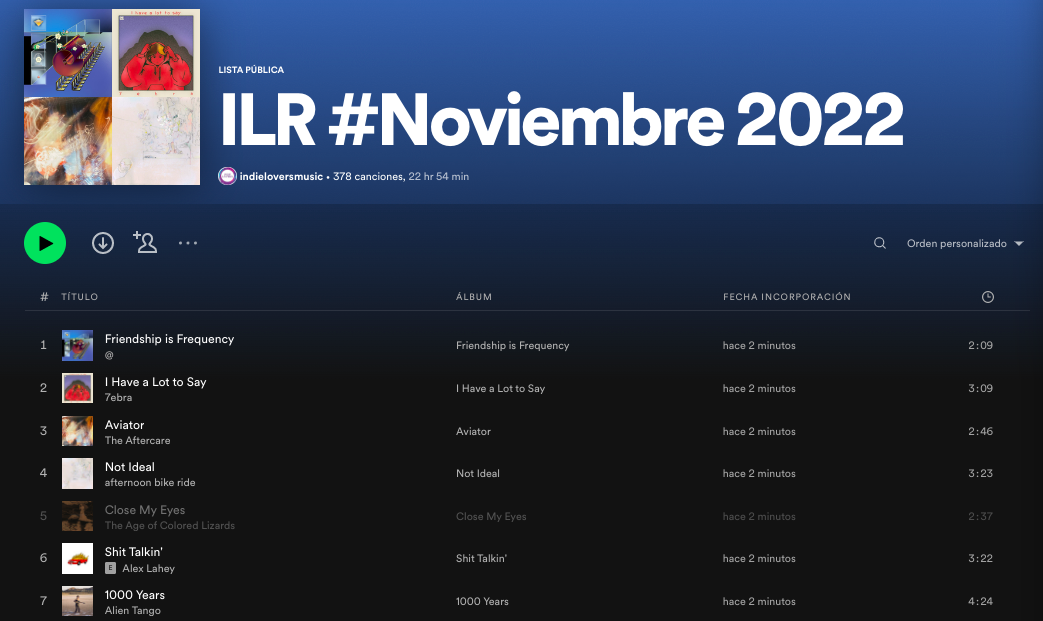This screenshot has width=1043, height=621.
Task: Click the 3:22 duration of Shit Talkin'
Action: pos(980,559)
